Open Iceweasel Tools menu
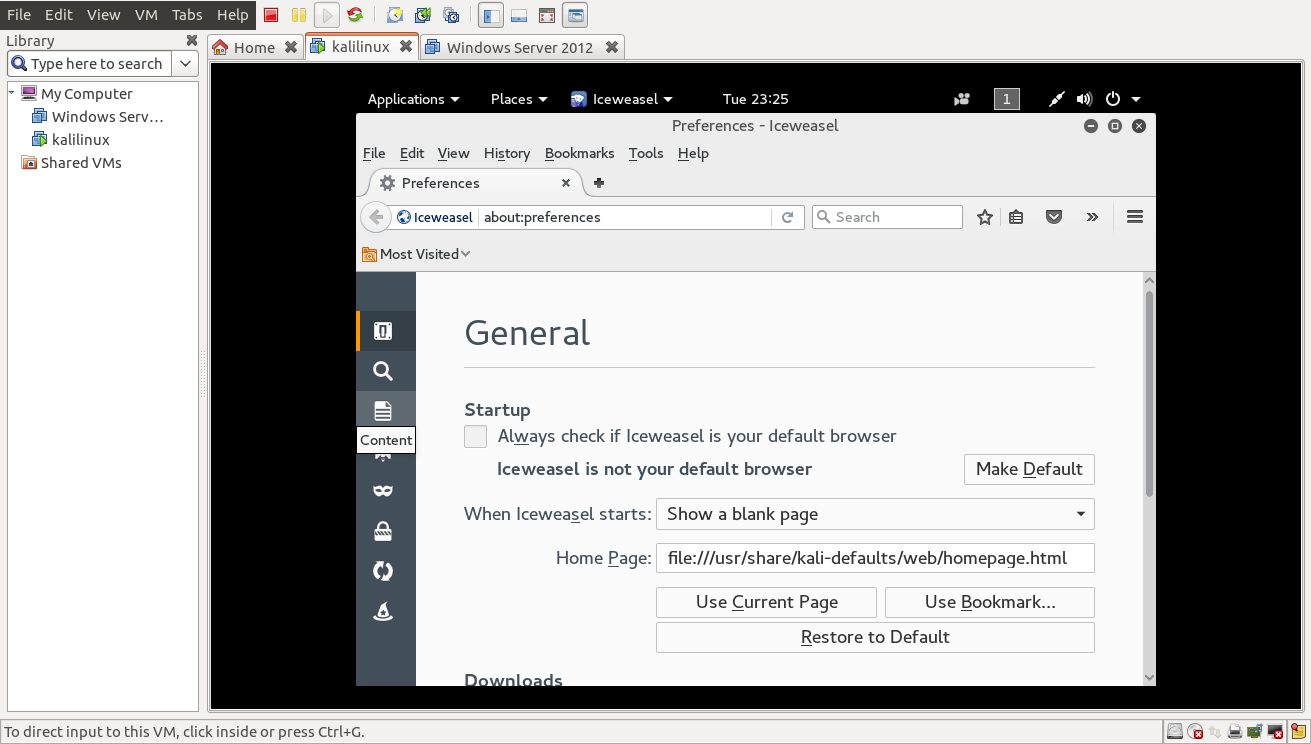 (x=646, y=153)
